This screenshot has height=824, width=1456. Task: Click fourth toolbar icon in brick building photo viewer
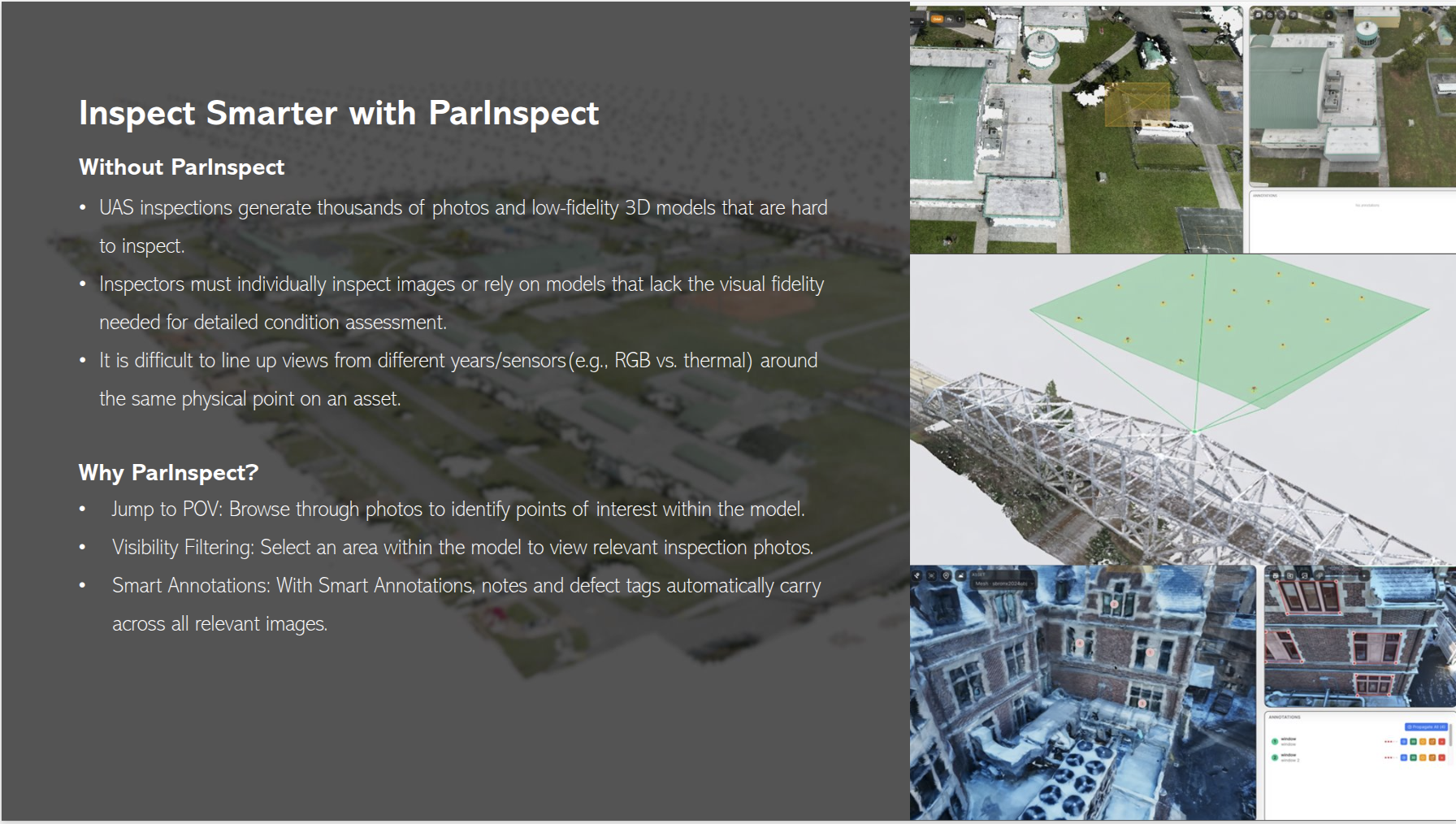(1319, 575)
